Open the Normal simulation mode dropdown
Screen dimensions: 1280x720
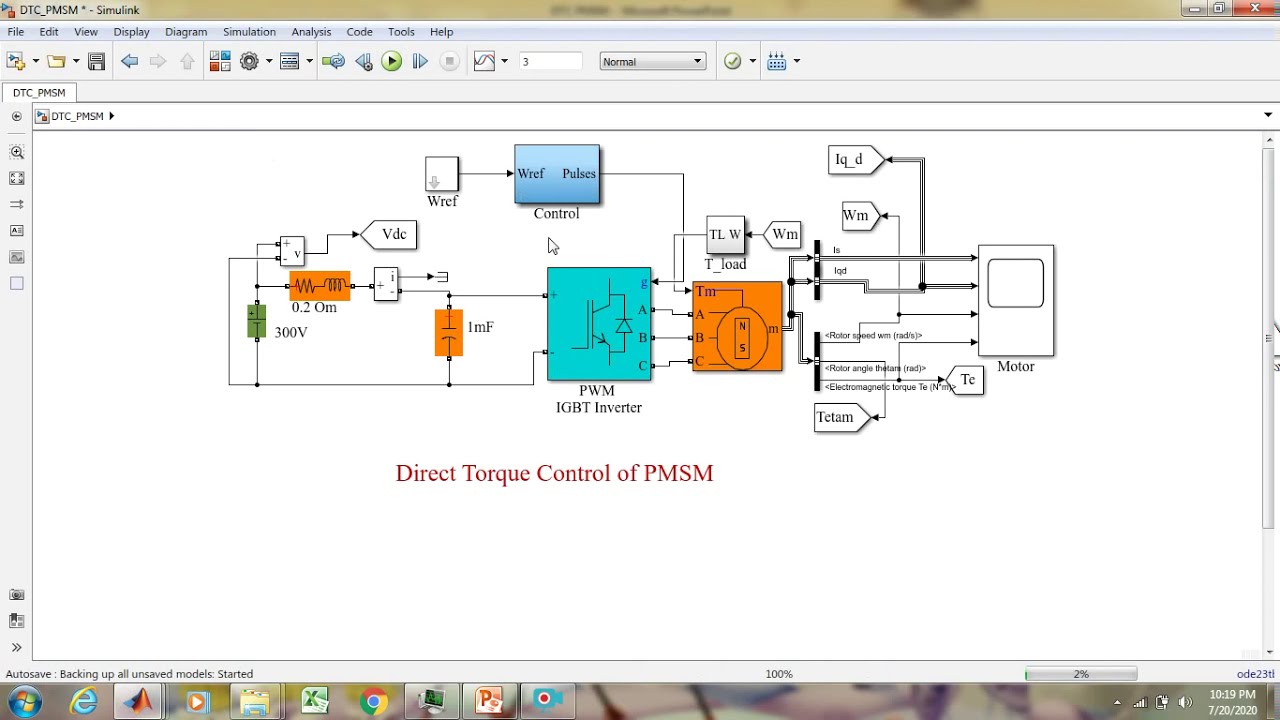[652, 61]
